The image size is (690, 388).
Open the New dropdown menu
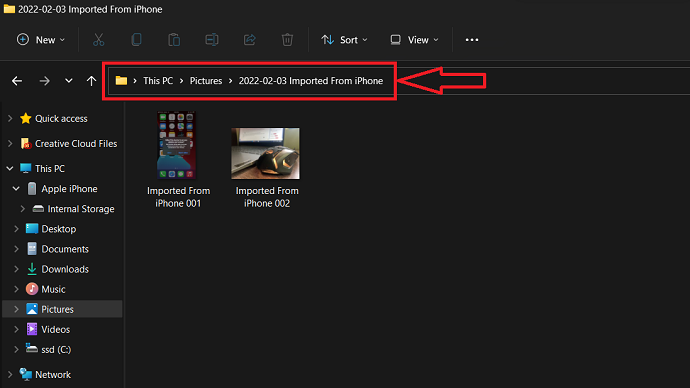tap(40, 40)
